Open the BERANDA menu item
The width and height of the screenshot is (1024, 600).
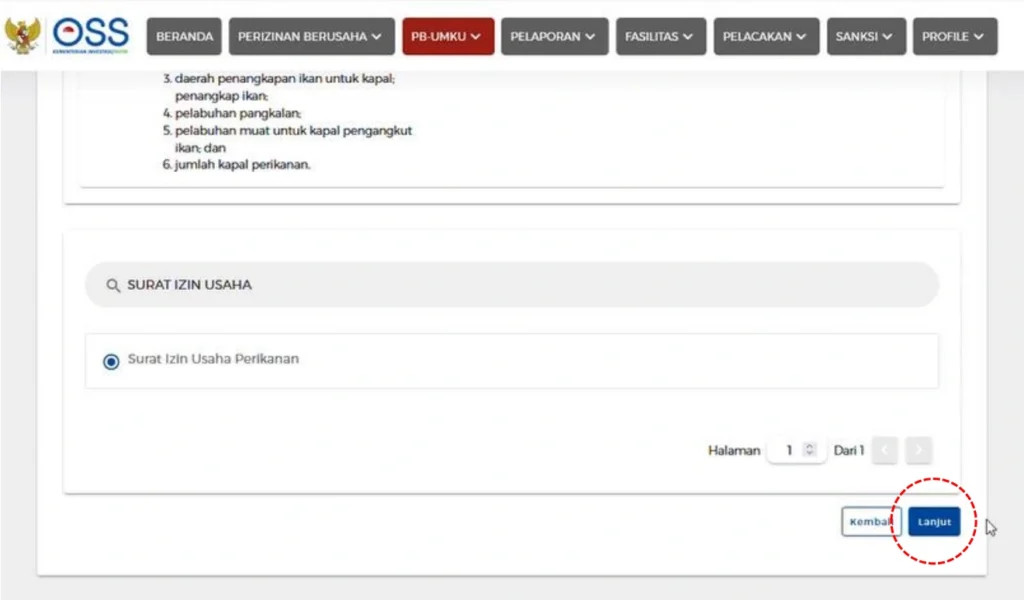pyautogui.click(x=184, y=37)
